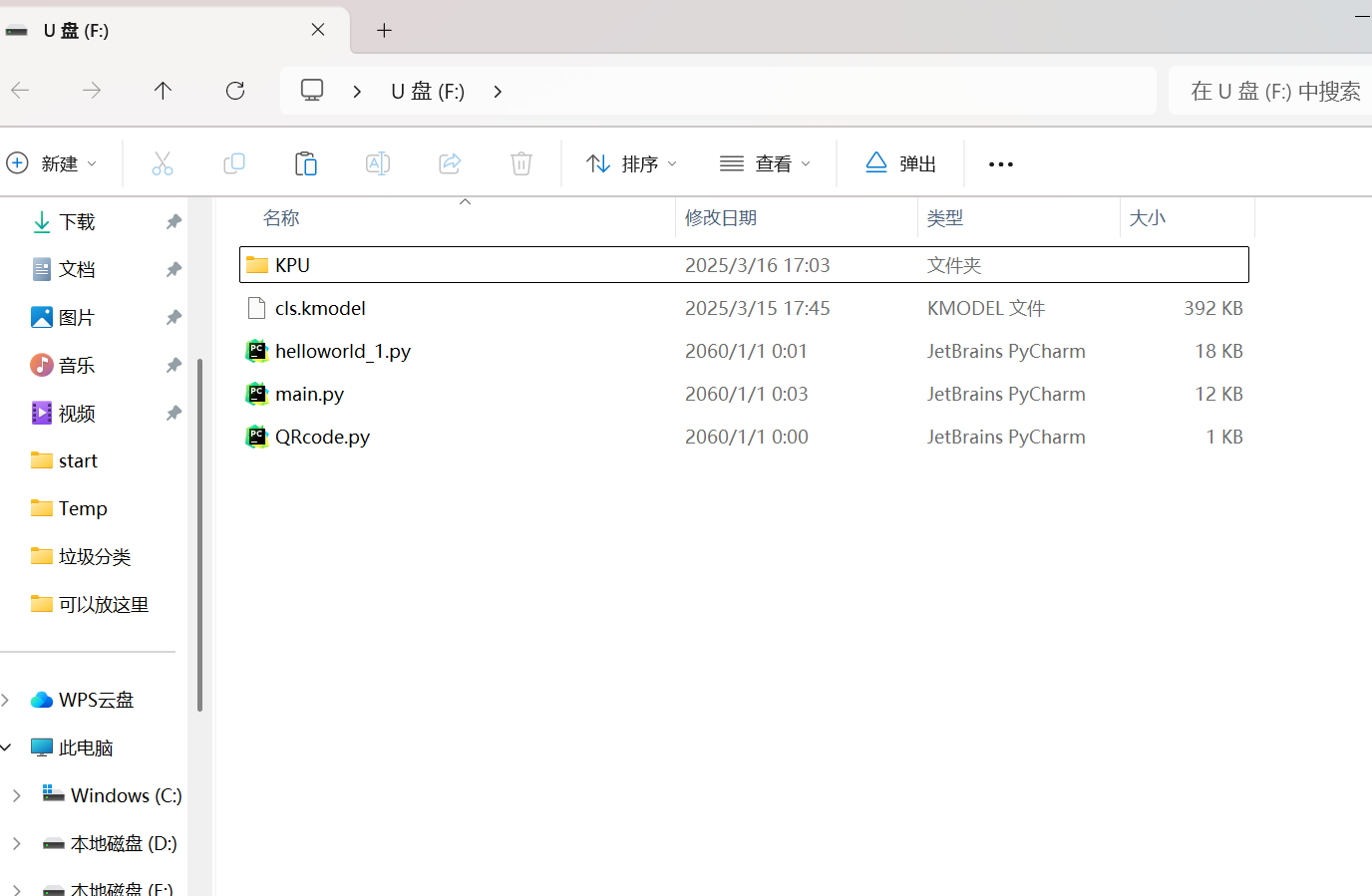Open the 排序 (Sort) dropdown menu
Viewport: 1372px width, 896px height.
[632, 163]
